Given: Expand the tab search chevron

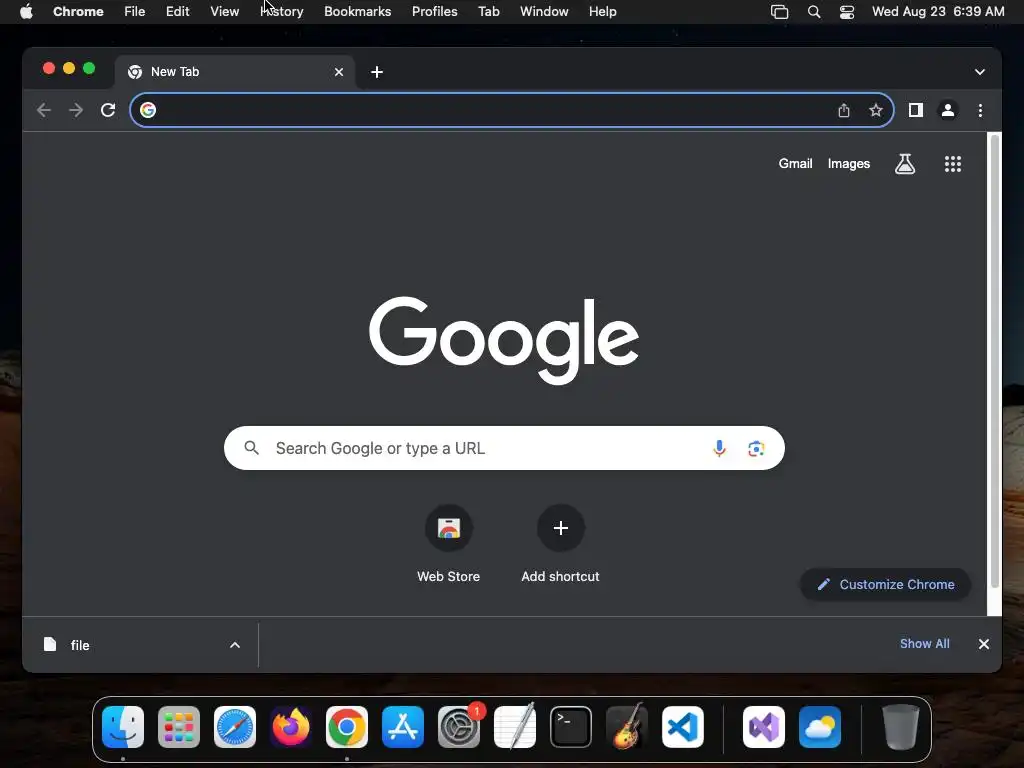Looking at the screenshot, I should 980,72.
